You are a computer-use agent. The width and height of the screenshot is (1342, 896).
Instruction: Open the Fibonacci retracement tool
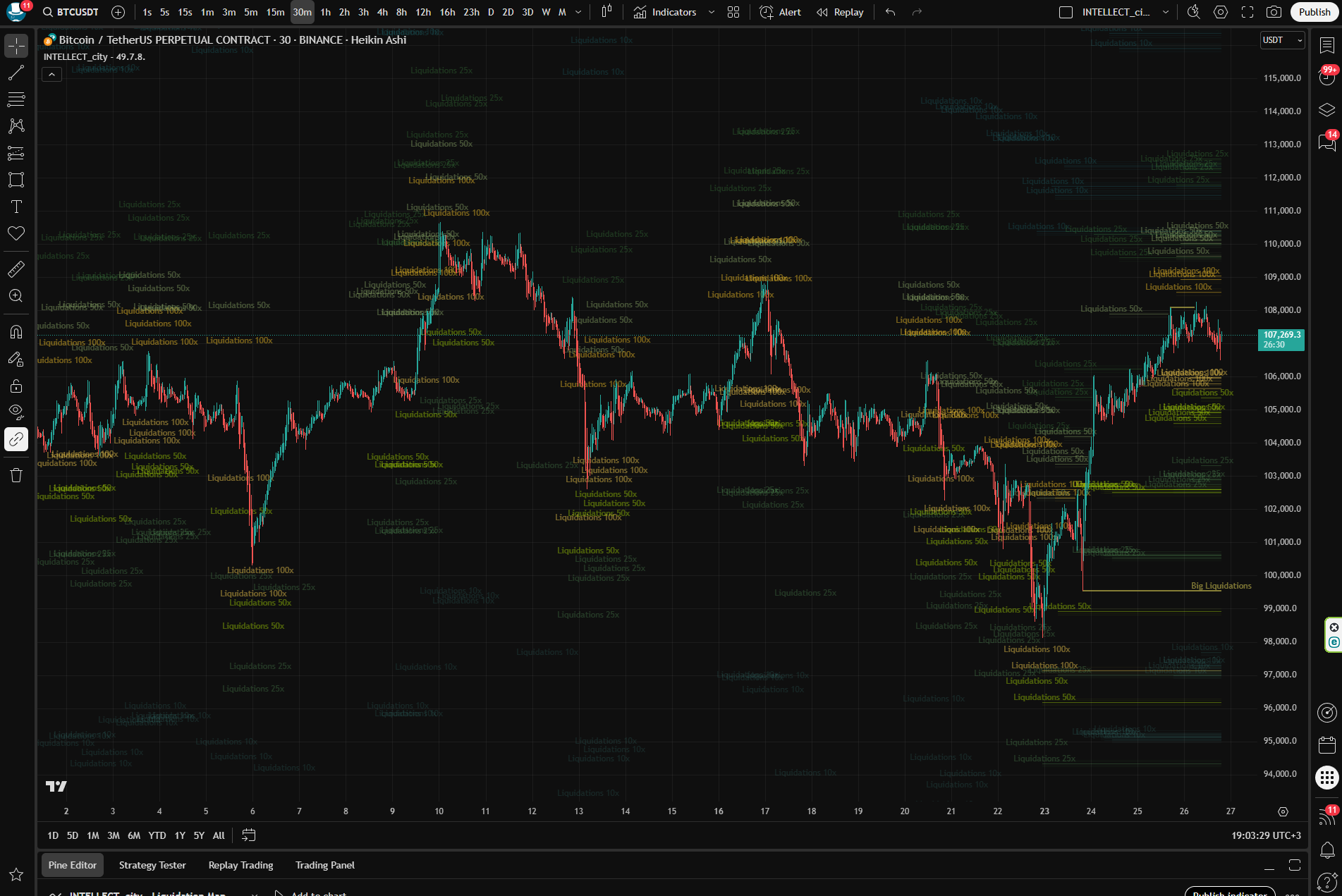(16, 99)
